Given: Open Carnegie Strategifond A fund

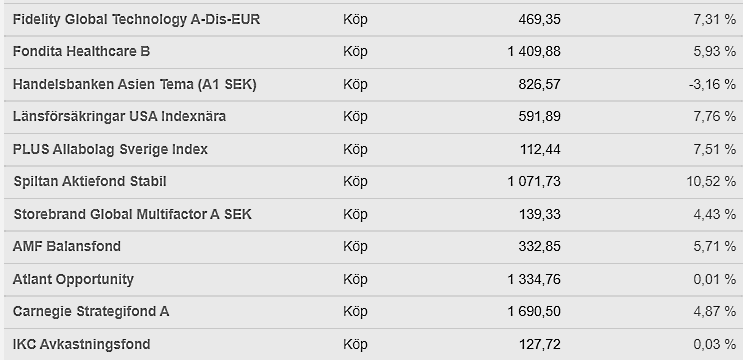Looking at the screenshot, I should click(91, 311).
